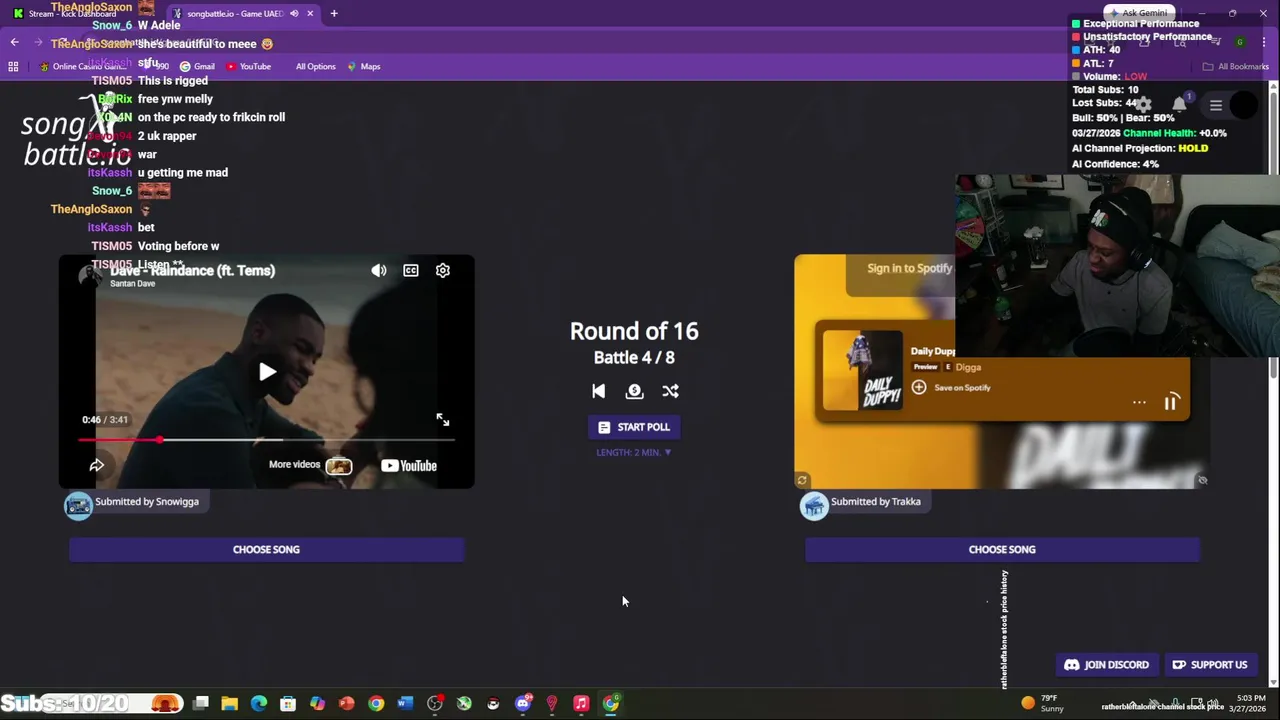The image size is (1280, 720).
Task: Reload the Spotify embed refresh icon
Action: click(802, 481)
